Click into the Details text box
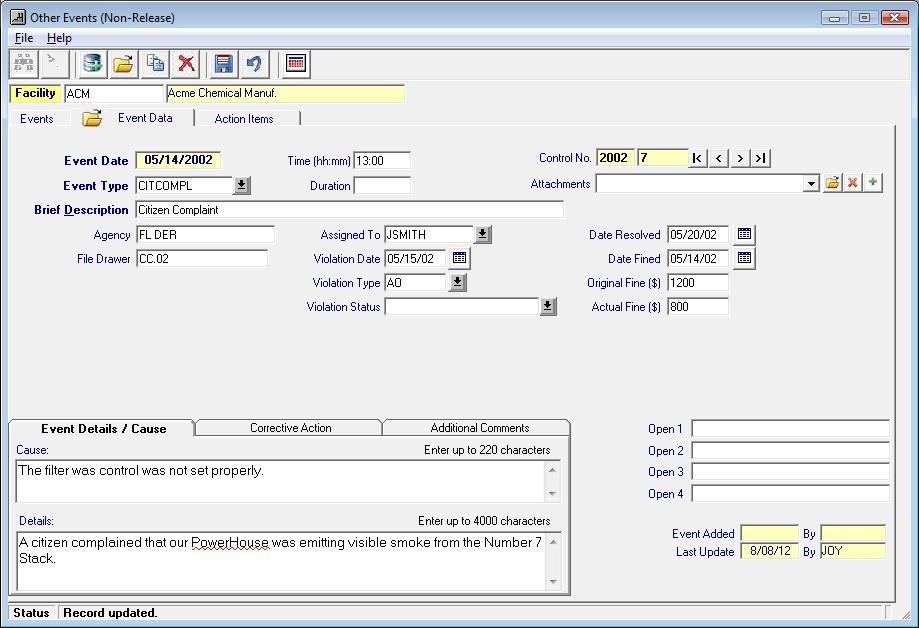 pos(281,561)
